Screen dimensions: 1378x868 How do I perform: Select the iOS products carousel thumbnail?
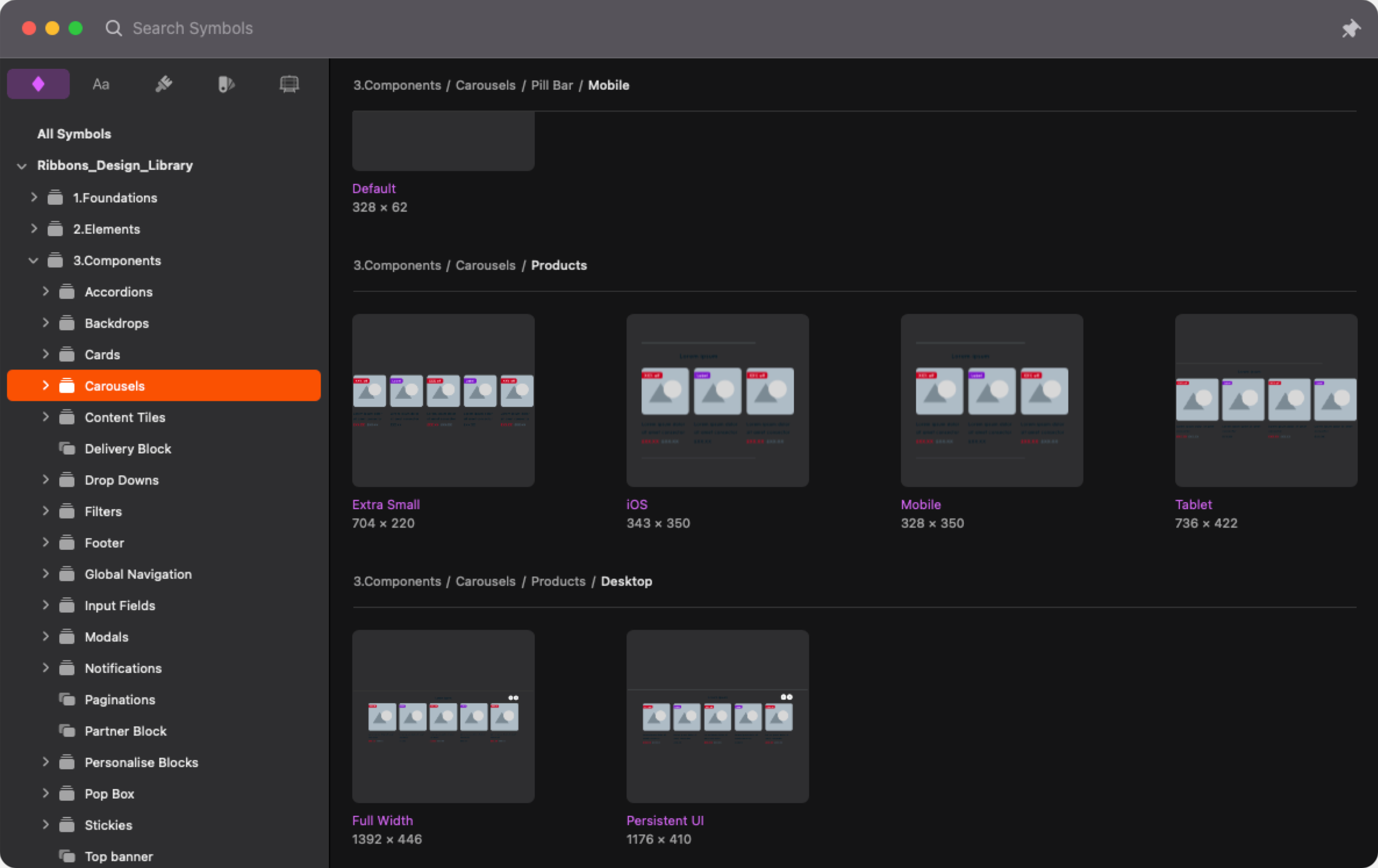(x=717, y=400)
